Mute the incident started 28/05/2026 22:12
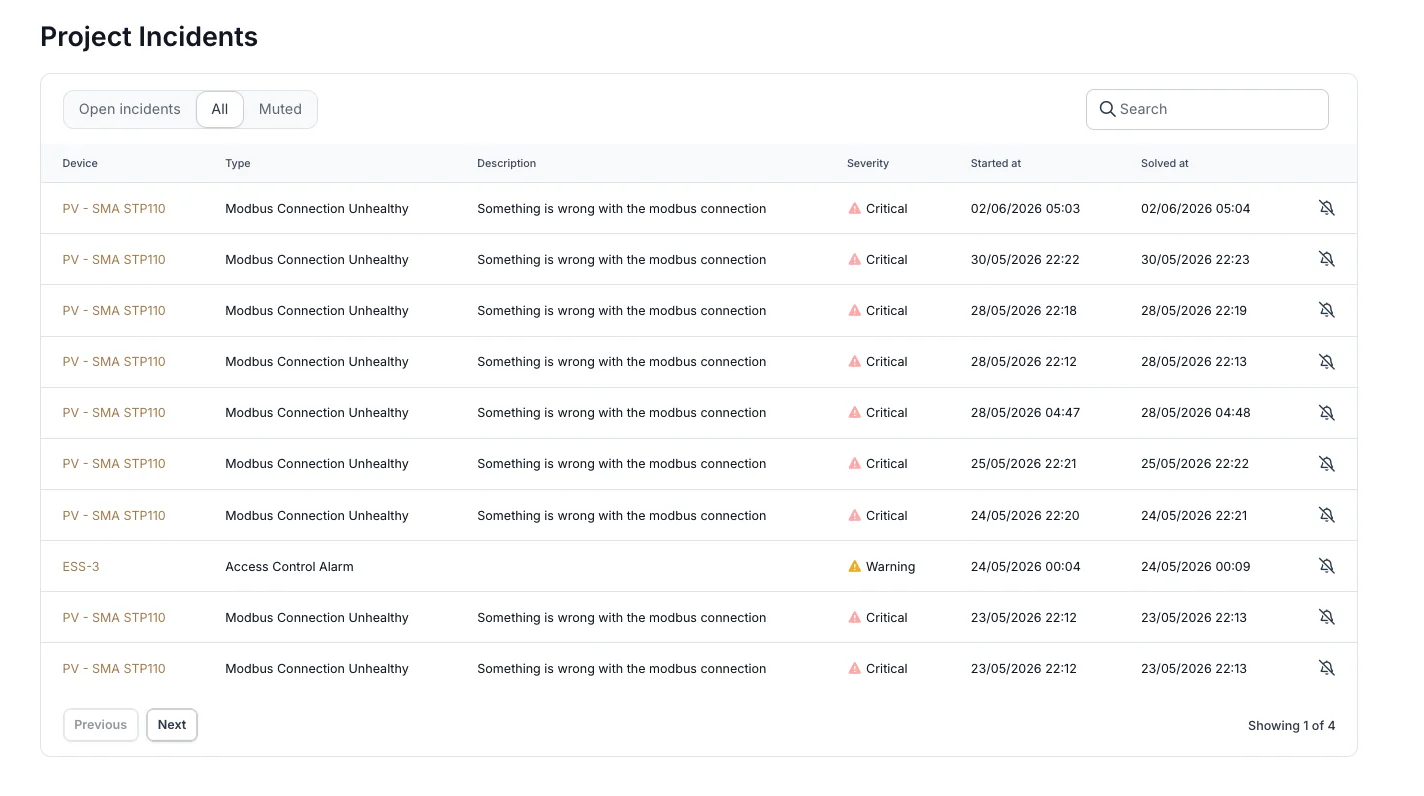 (1326, 361)
